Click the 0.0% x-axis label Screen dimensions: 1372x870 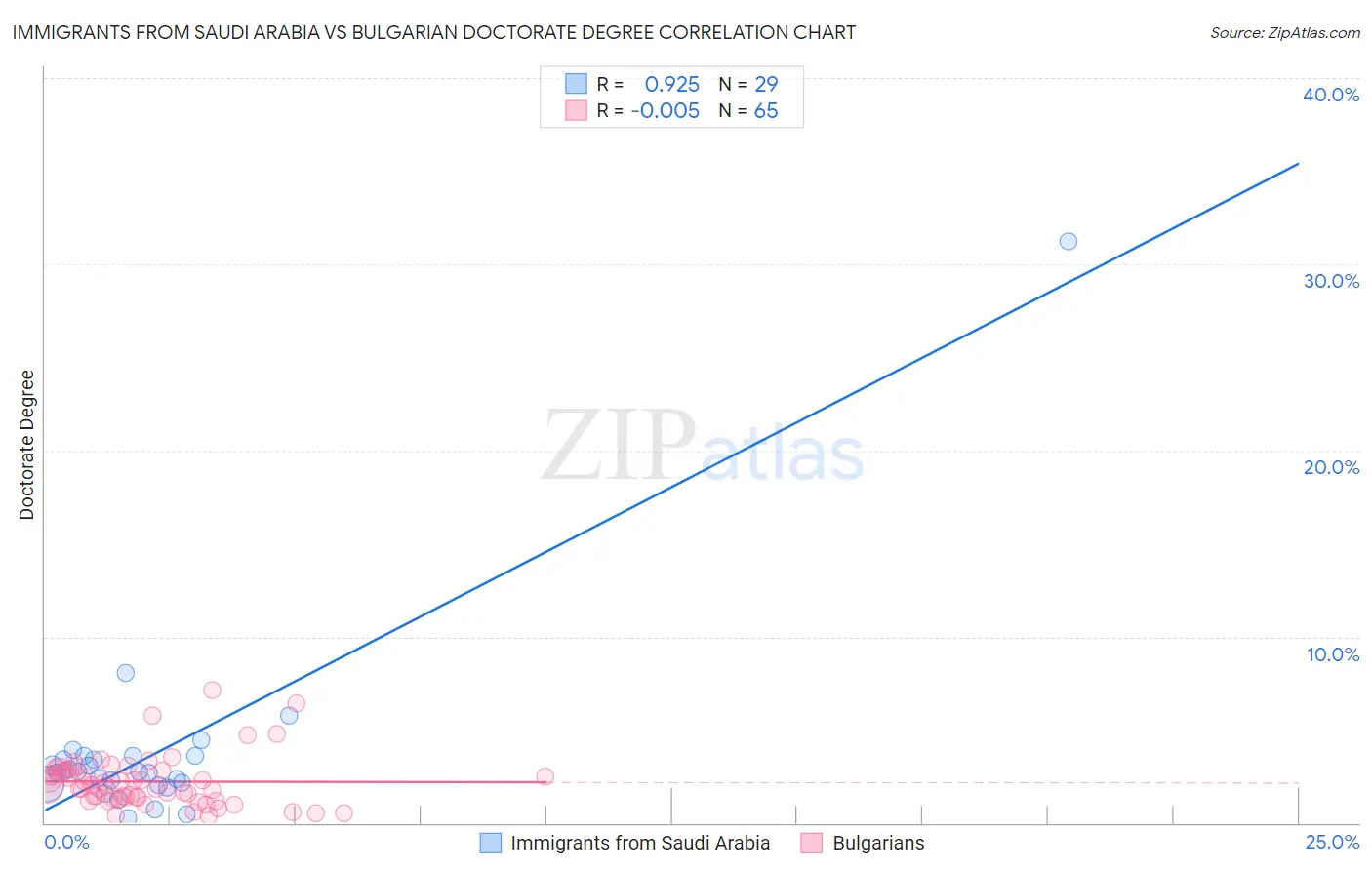(67, 842)
